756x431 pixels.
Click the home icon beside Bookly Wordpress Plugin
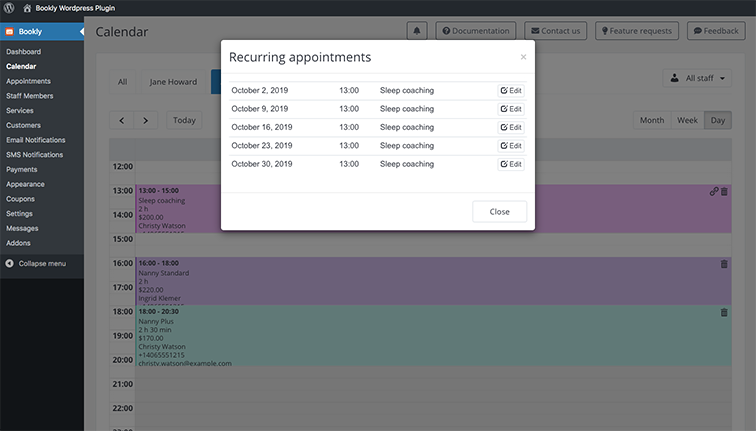27,8
